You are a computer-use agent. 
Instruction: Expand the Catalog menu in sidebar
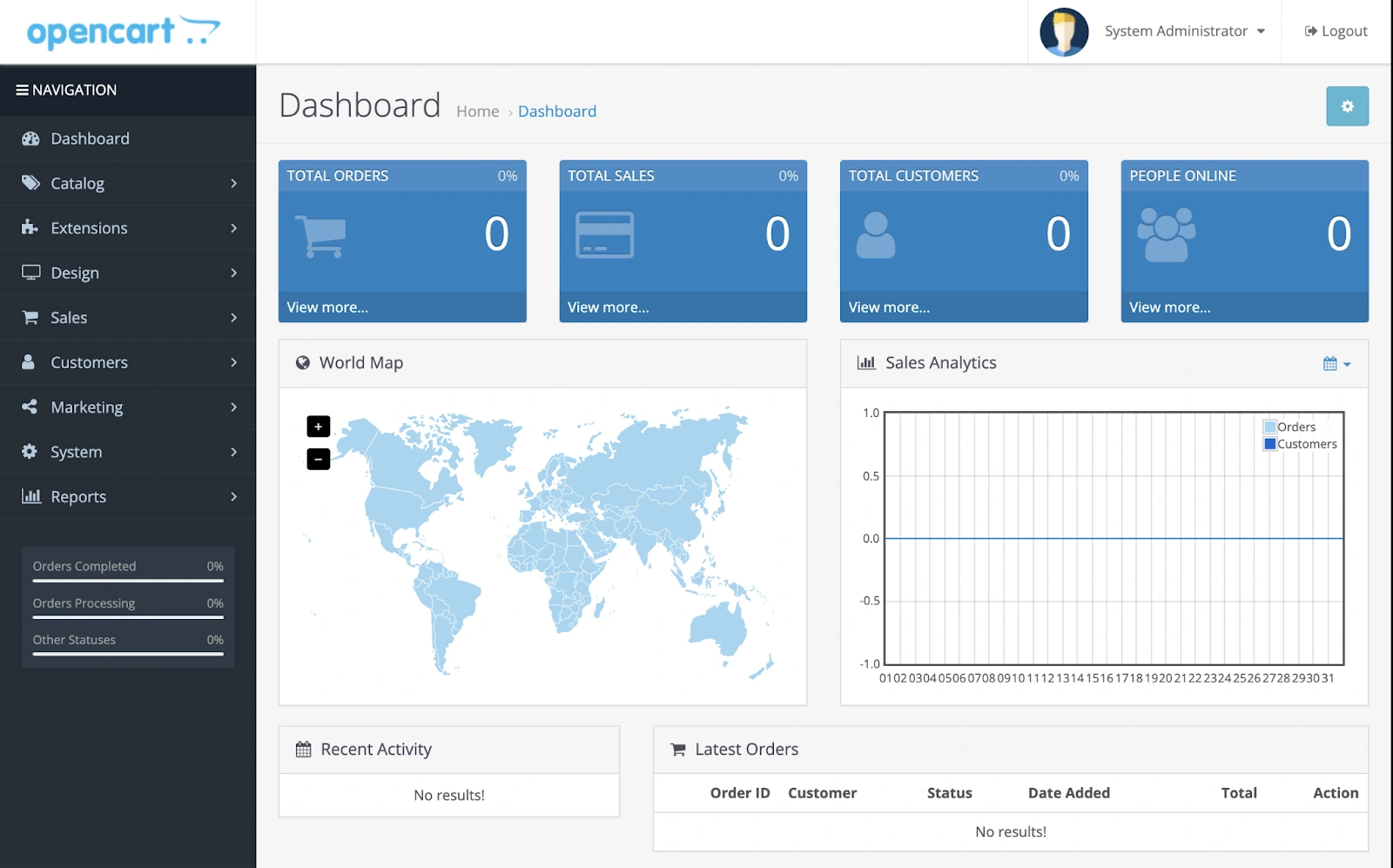click(128, 184)
